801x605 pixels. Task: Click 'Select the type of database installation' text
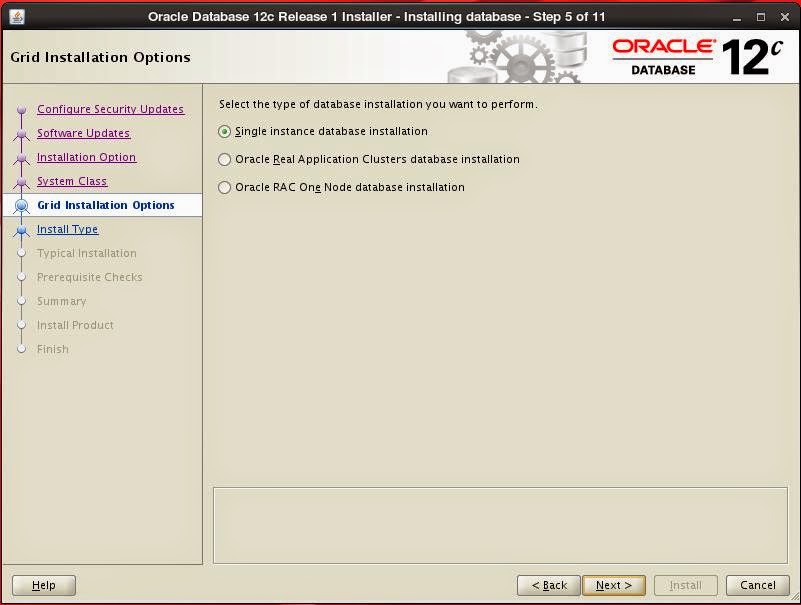378,104
